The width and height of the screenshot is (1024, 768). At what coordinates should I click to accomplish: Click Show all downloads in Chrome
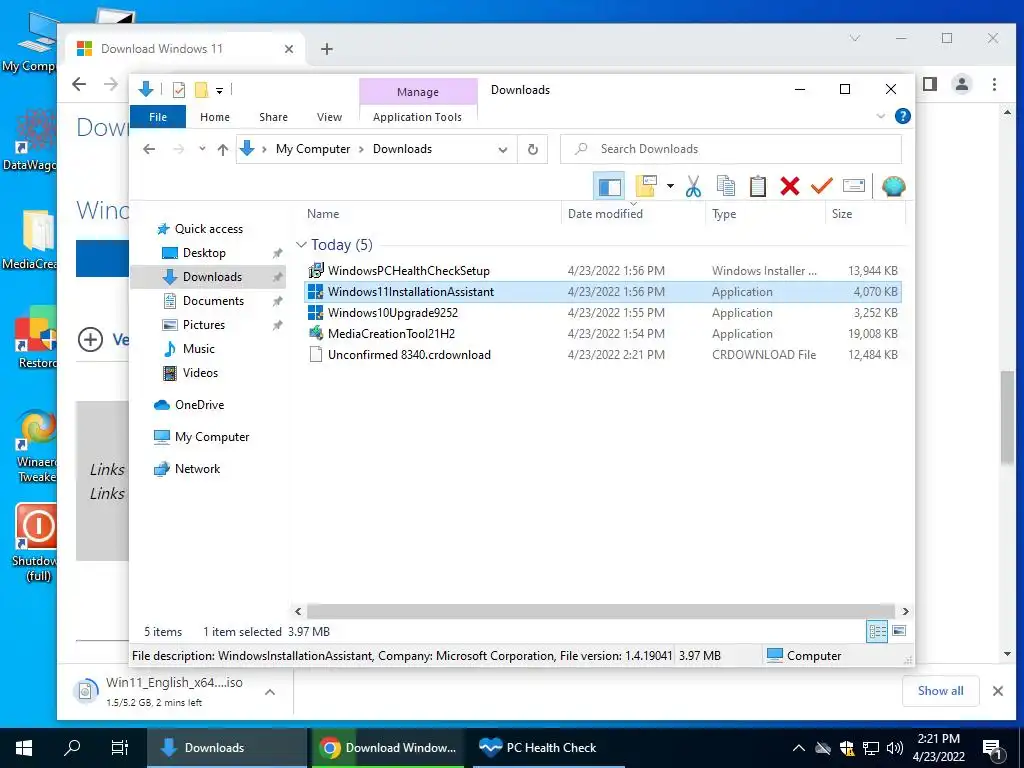pos(940,691)
